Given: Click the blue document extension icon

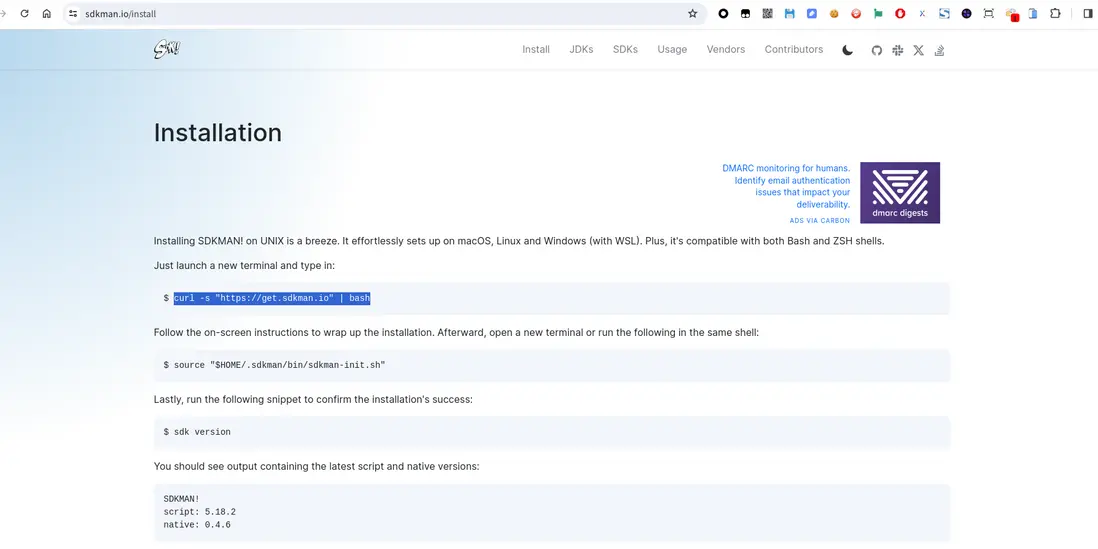Looking at the screenshot, I should coord(1033,13).
